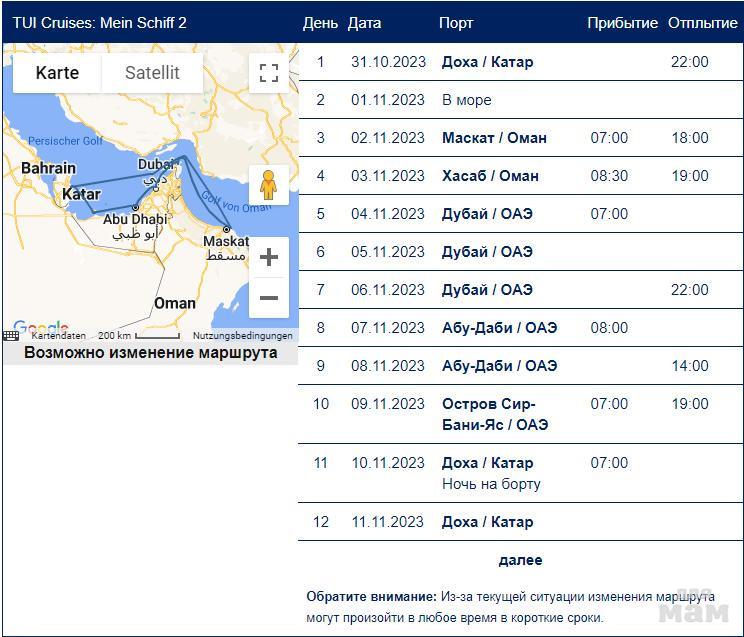Zoom out on the map
Viewport: 744px width, 637px height.
coord(268,298)
